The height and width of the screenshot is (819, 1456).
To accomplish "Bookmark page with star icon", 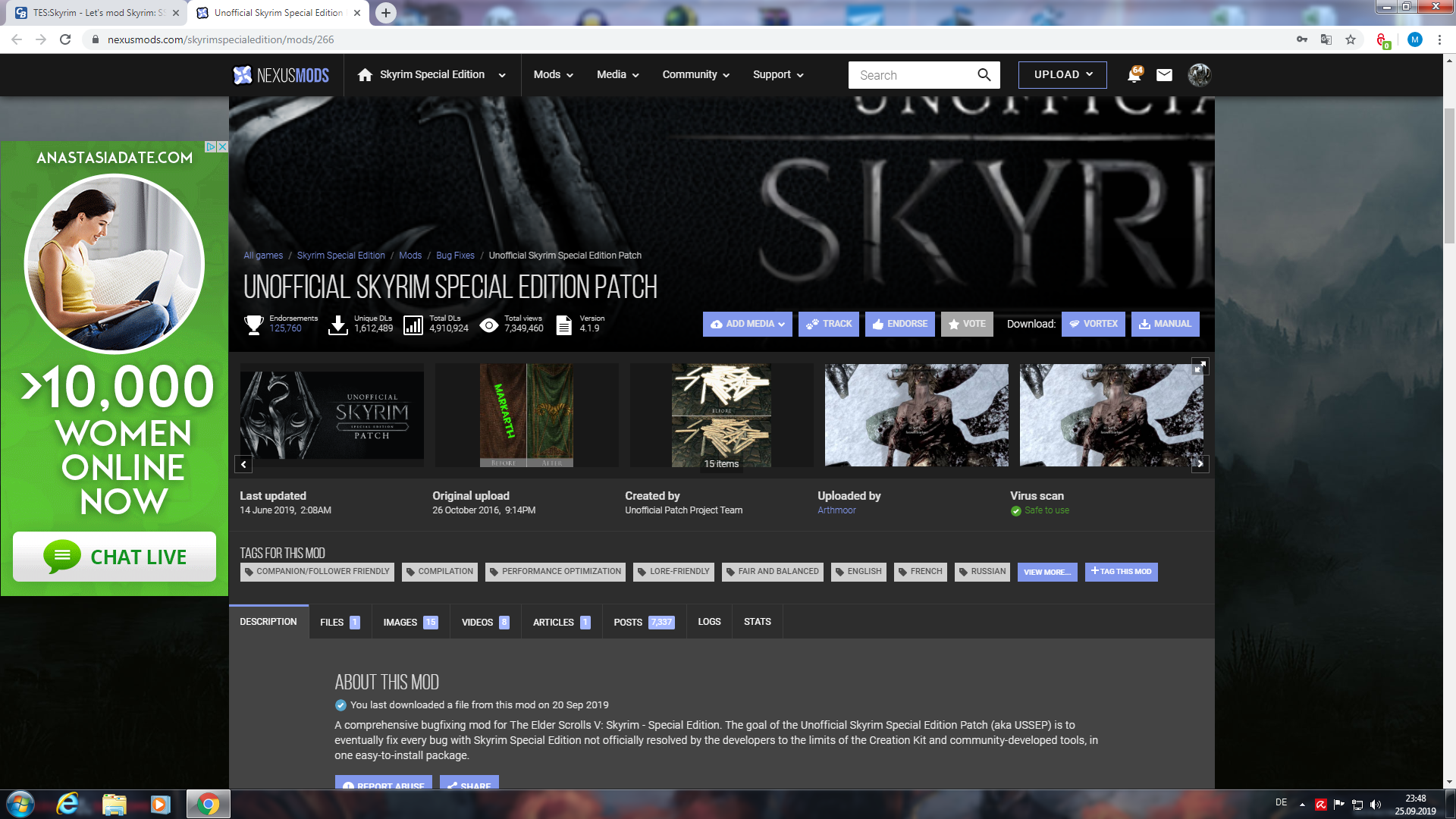I will tap(1351, 39).
